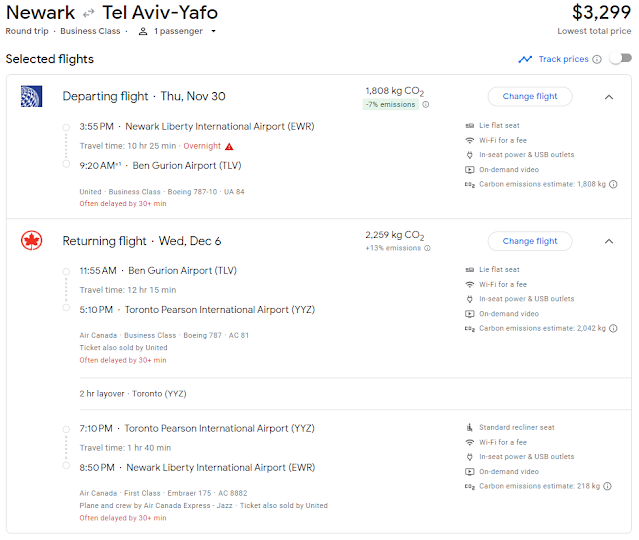Screen dimensions: 639x540
Task: Open the passenger count dropdown arrow
Action: [x=213, y=31]
